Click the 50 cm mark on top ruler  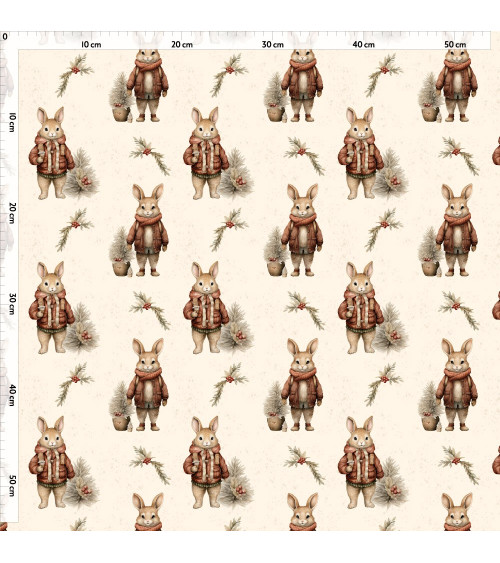click(x=455, y=45)
